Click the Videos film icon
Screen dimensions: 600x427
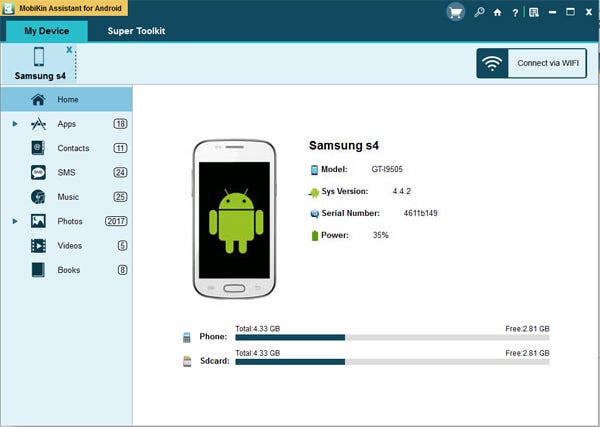[x=38, y=246]
